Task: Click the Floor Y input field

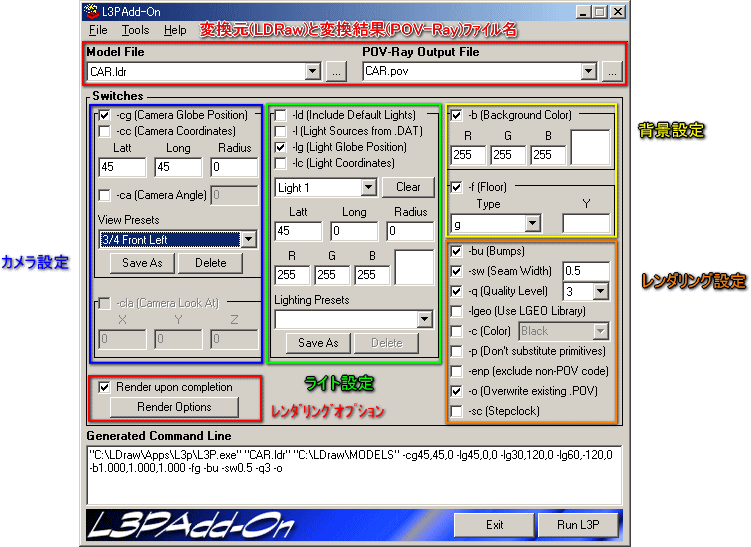Action: (x=586, y=223)
